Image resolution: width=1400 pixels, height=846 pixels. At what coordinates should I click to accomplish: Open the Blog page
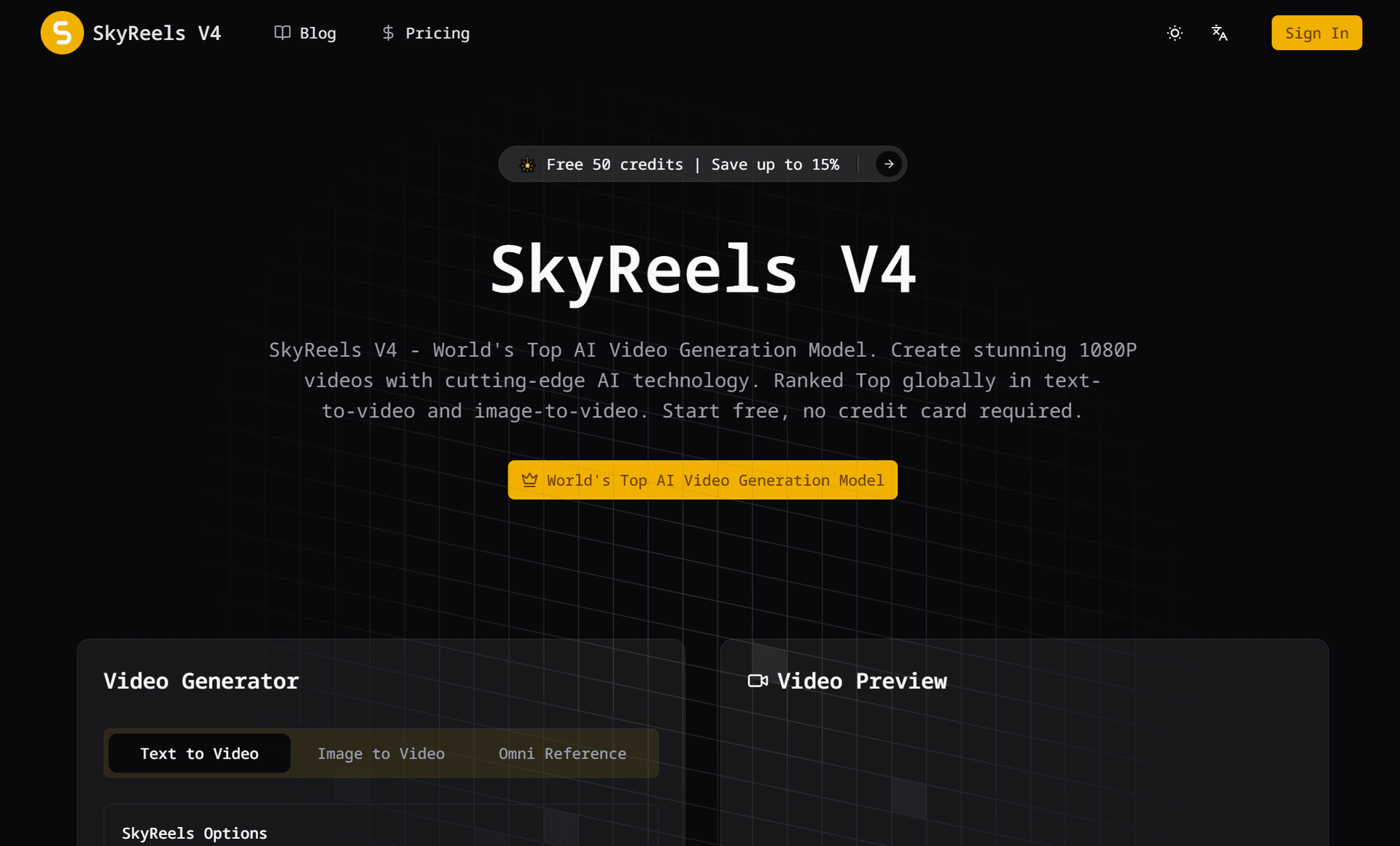317,33
